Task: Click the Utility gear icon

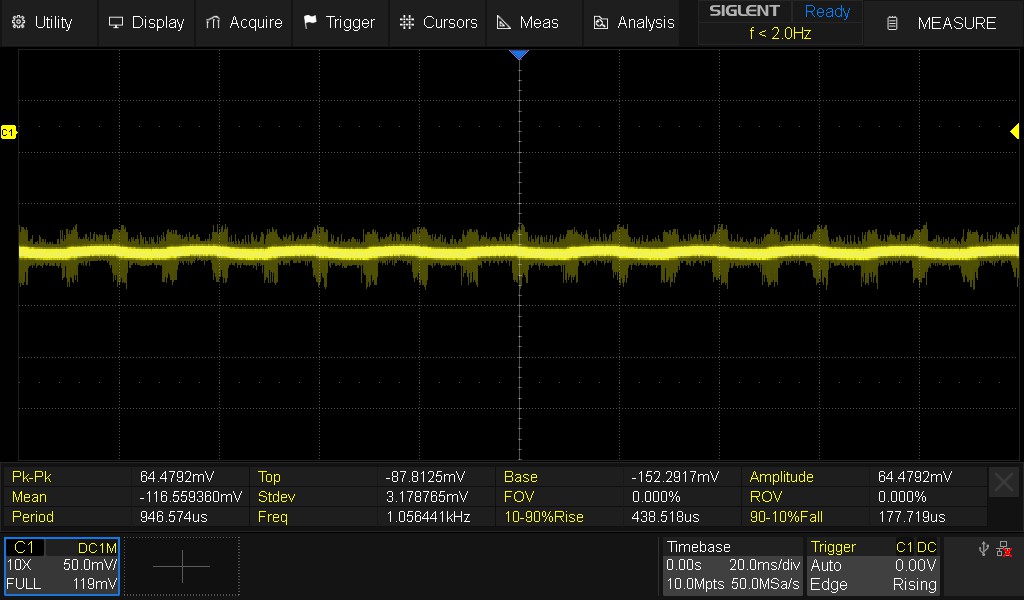Action: (x=18, y=22)
